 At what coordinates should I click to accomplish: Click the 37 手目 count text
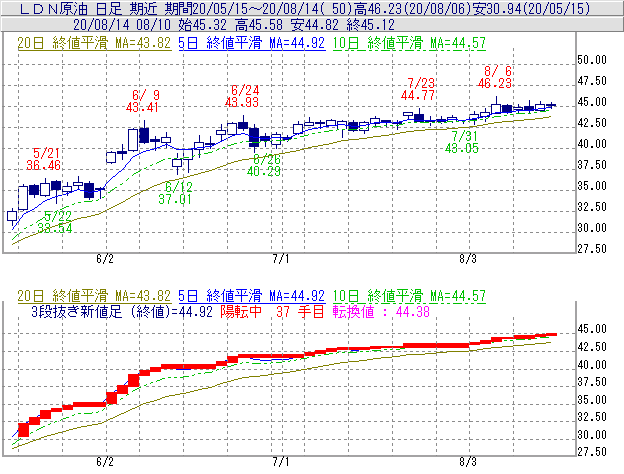(x=300, y=311)
